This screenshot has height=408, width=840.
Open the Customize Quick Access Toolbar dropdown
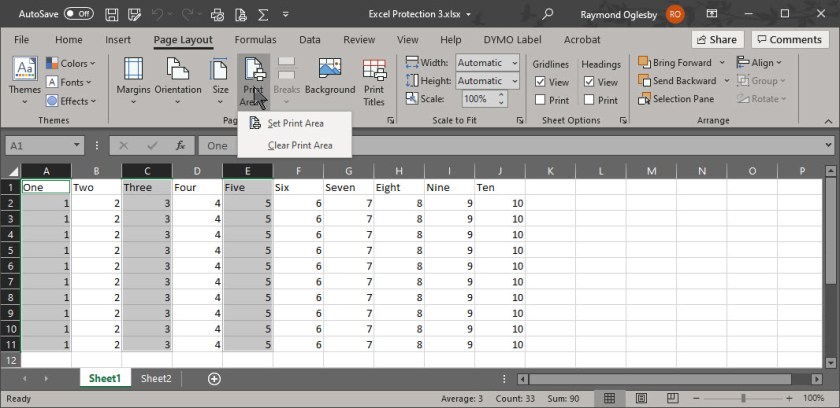[286, 14]
